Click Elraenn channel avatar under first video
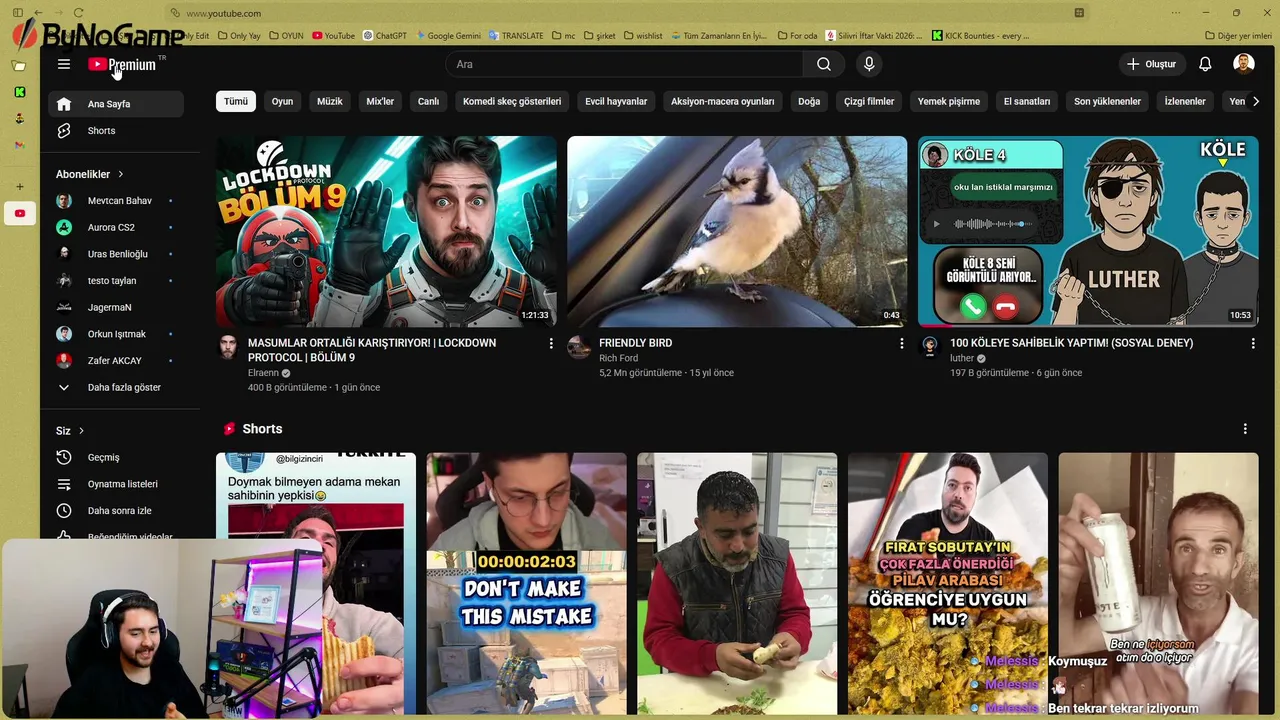This screenshot has width=1280, height=720. [228, 347]
